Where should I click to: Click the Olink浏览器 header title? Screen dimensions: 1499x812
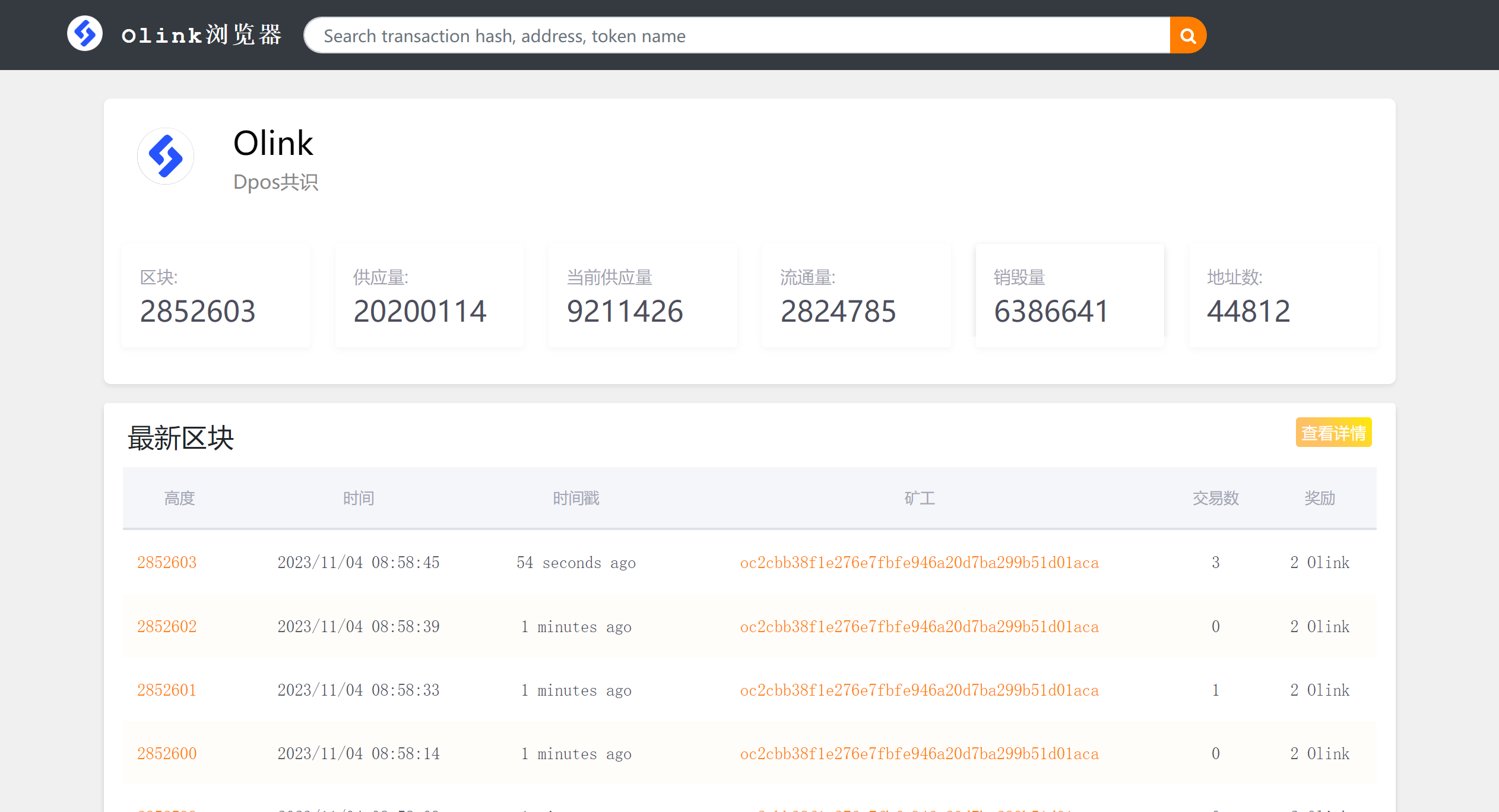coord(202,35)
